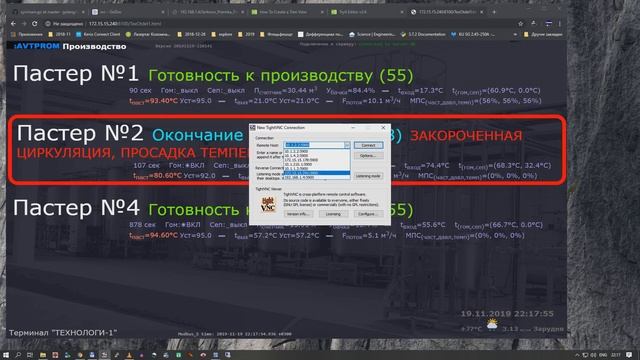Click the TightVNC logo image
This screenshot has width=640, height=360.
click(268, 204)
